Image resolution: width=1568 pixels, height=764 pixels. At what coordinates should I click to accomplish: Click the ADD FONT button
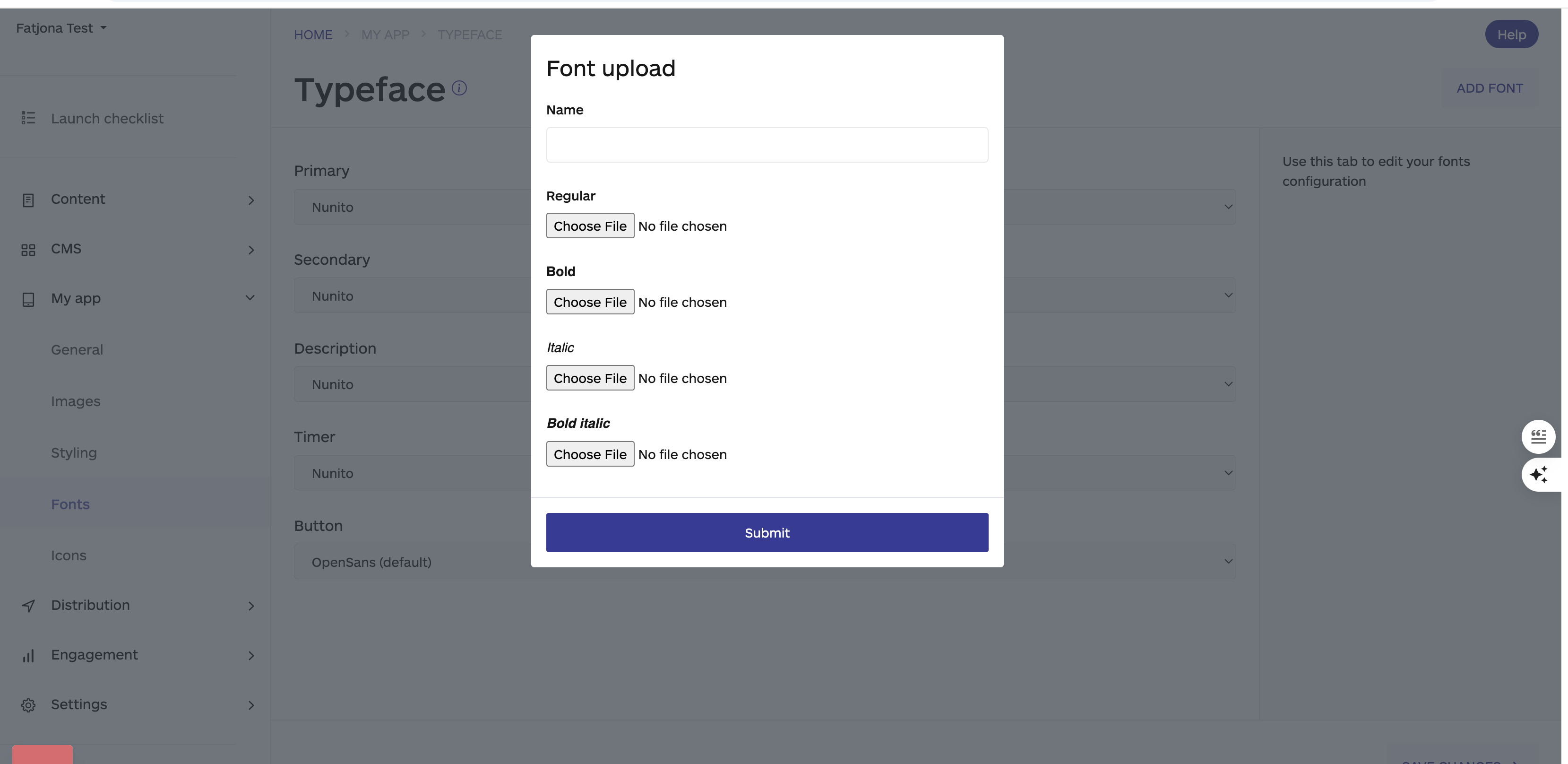pyautogui.click(x=1490, y=87)
